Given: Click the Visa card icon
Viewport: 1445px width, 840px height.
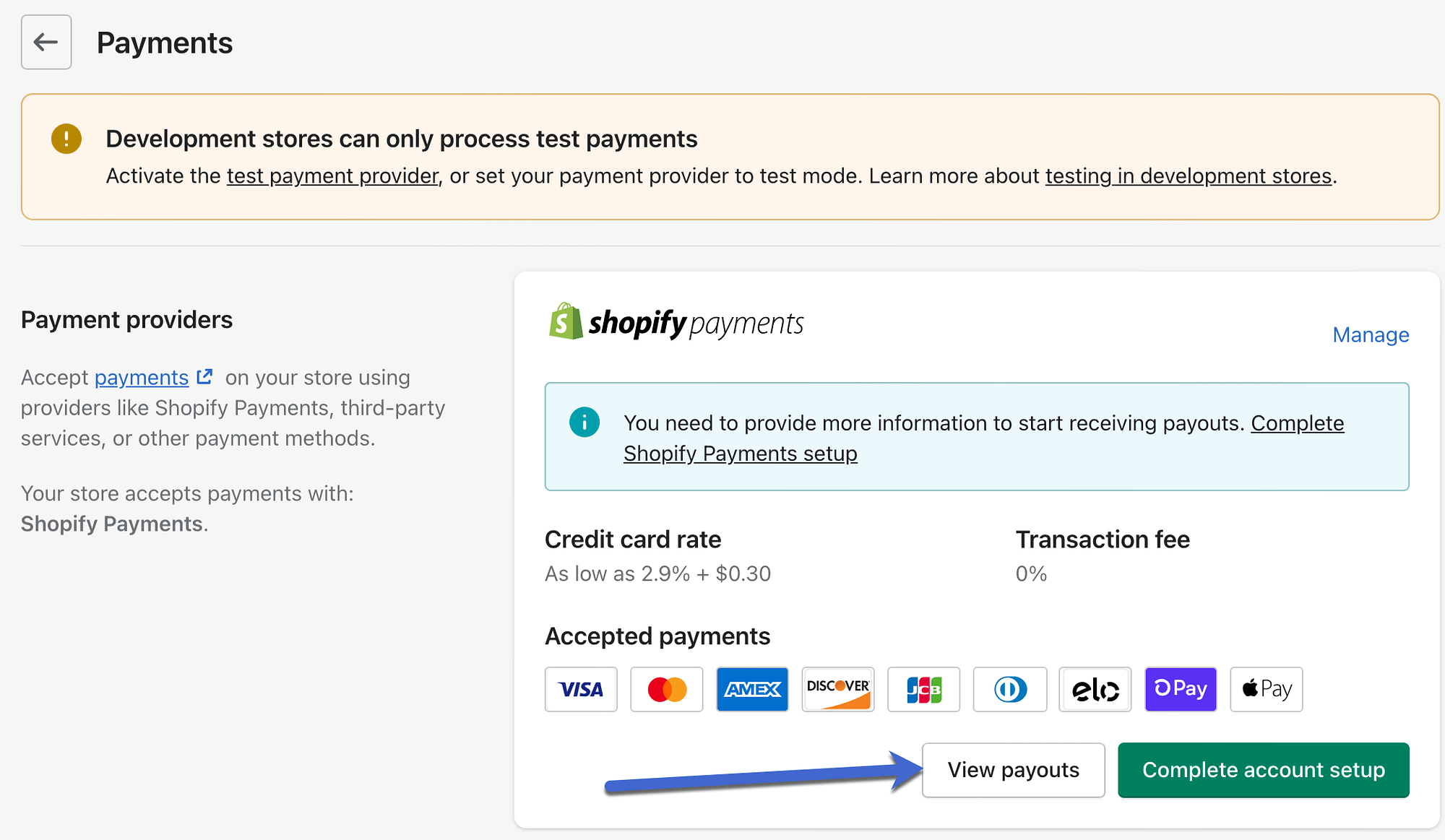Looking at the screenshot, I should point(580,689).
